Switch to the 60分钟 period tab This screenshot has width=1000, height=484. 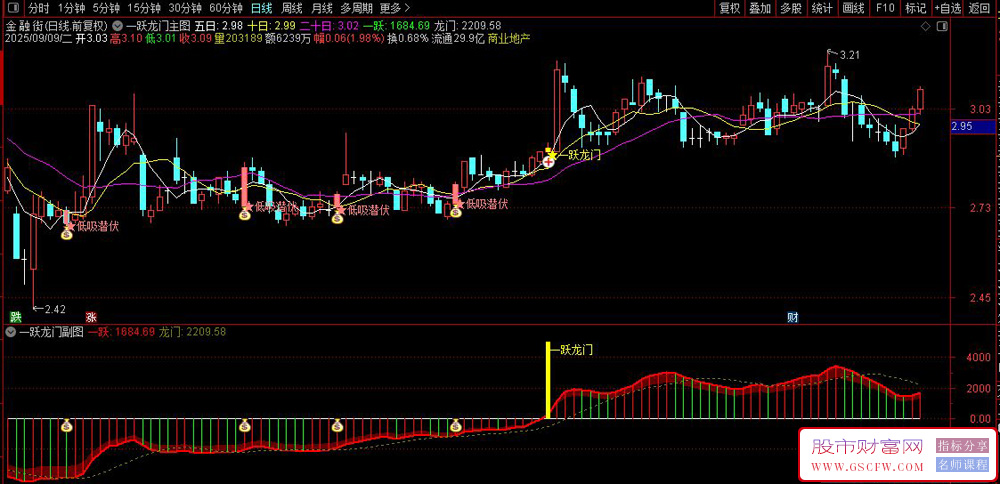click(226, 8)
